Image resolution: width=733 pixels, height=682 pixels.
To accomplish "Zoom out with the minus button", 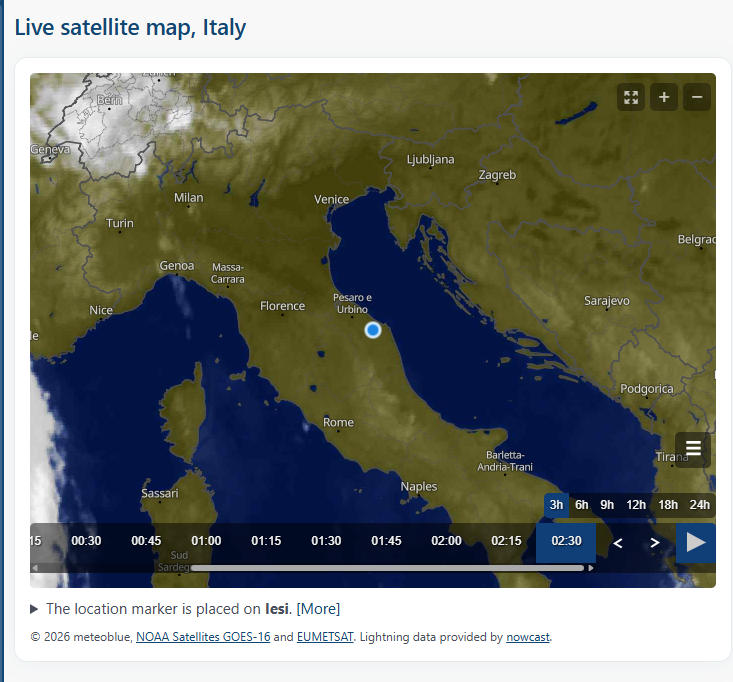I will [x=697, y=97].
